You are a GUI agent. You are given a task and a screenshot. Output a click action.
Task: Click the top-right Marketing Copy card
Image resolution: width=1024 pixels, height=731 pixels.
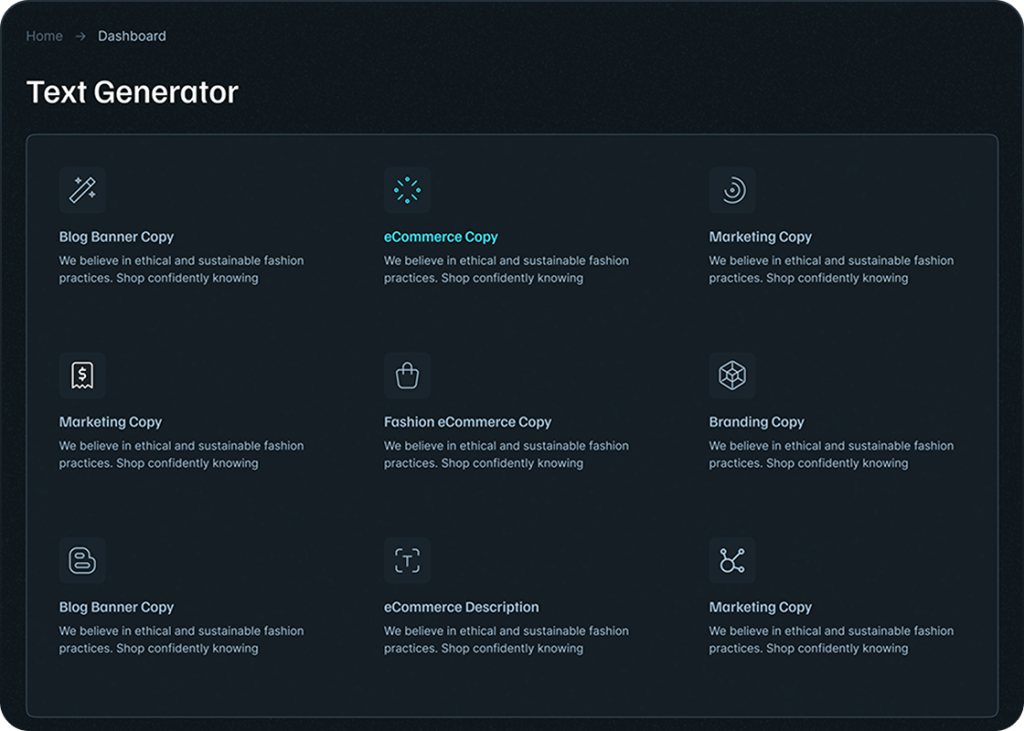point(760,237)
